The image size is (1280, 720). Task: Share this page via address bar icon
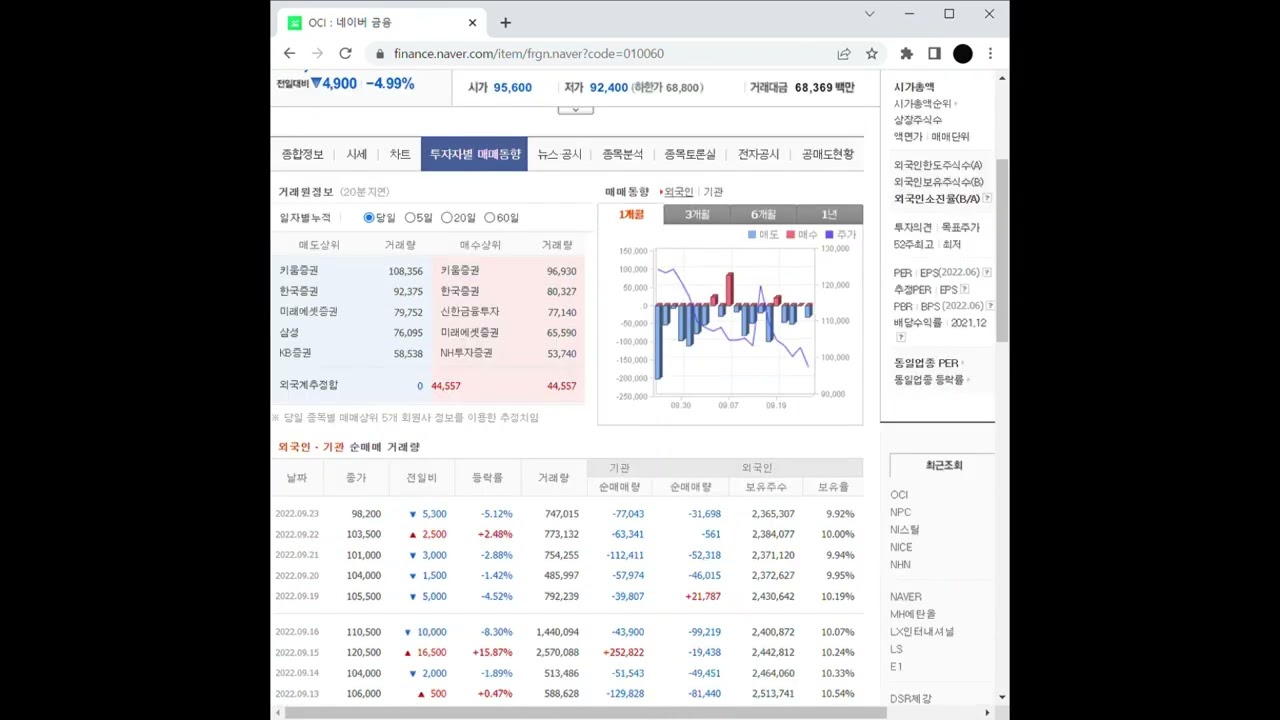844,54
